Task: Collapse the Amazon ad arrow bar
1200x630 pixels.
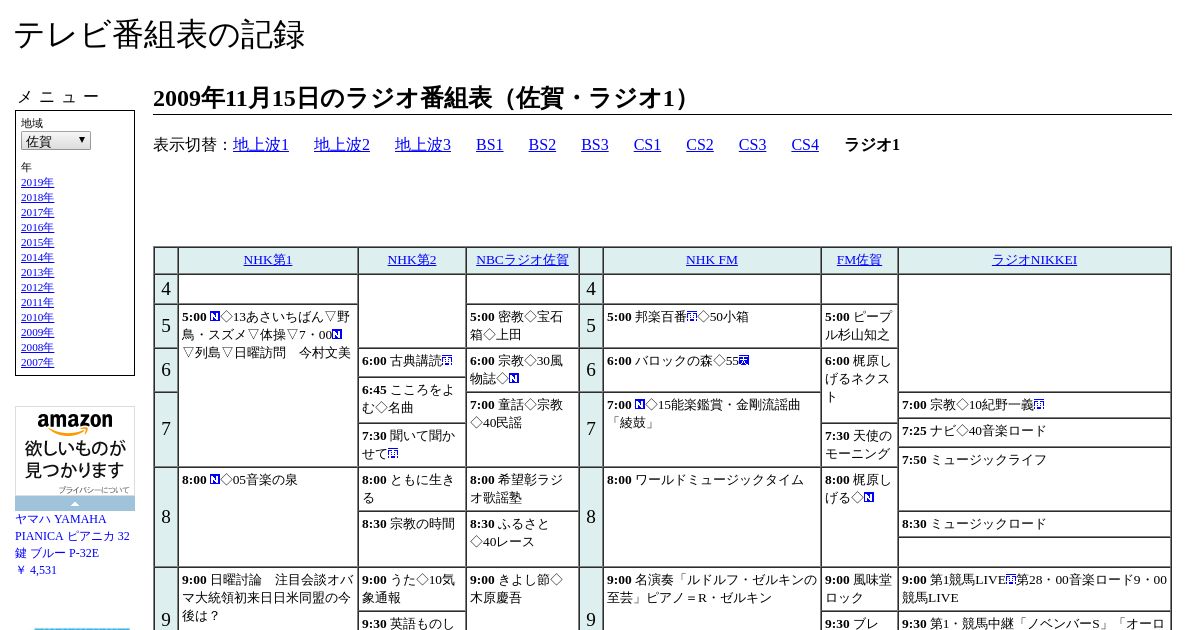Action: point(75,503)
